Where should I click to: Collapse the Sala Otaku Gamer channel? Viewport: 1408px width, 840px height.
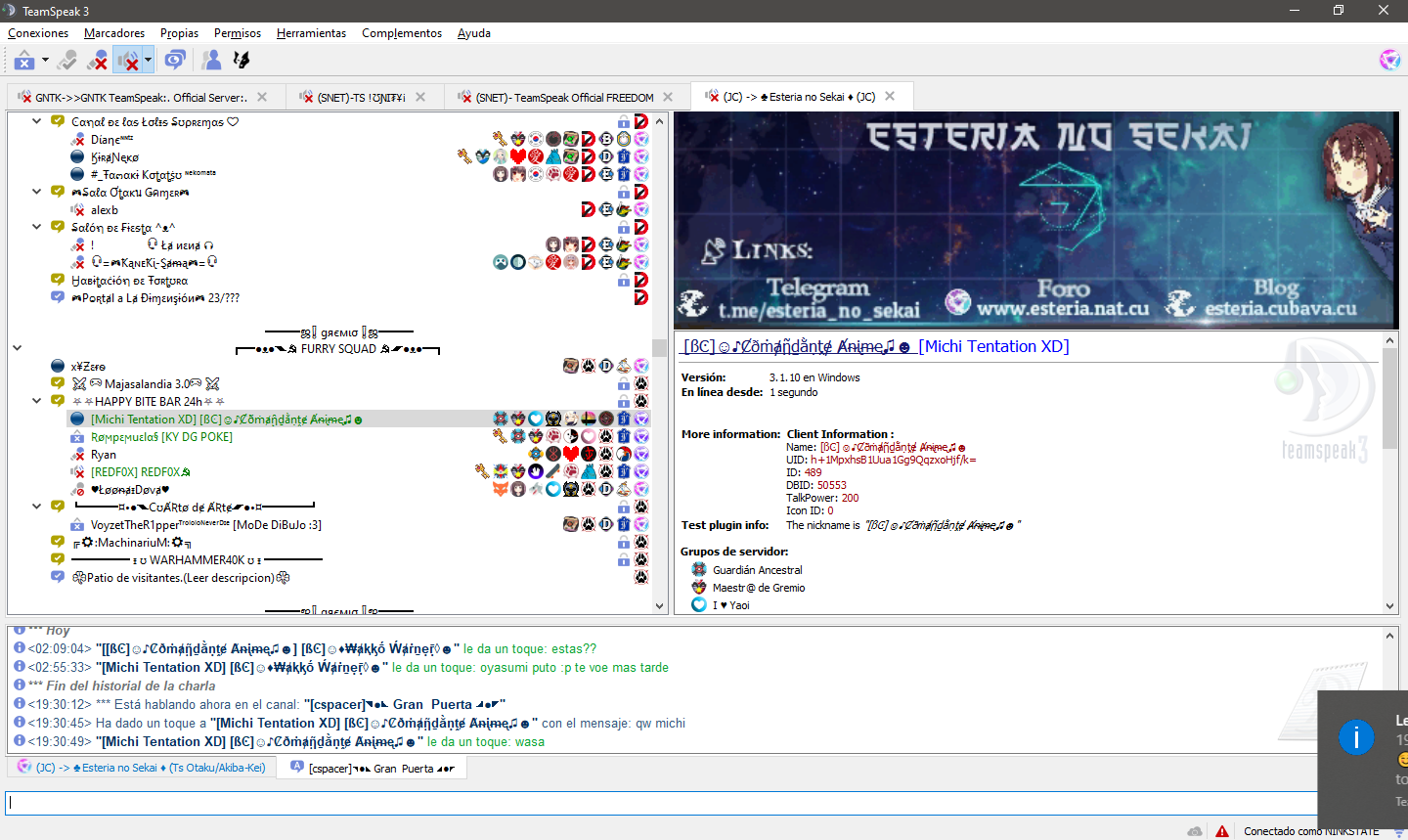37,192
